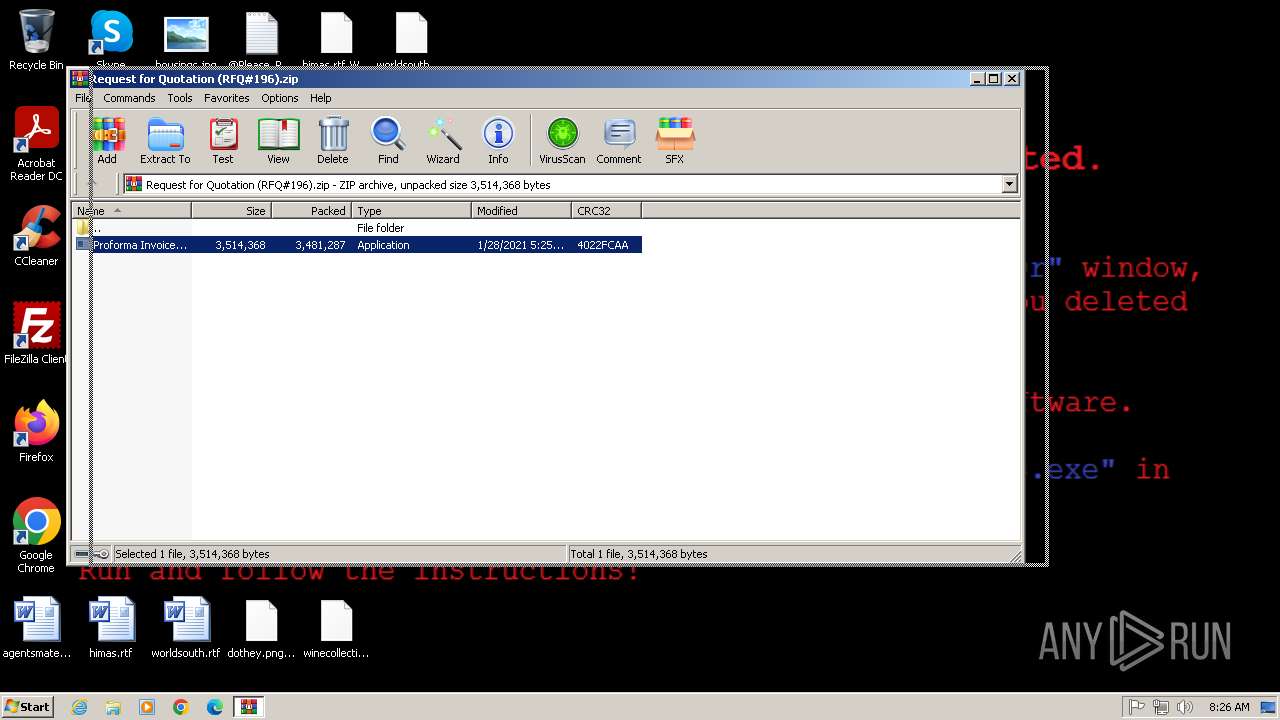The image size is (1280, 720).
Task: Select the winecollecti desktop file
Action: pyautogui.click(x=336, y=628)
